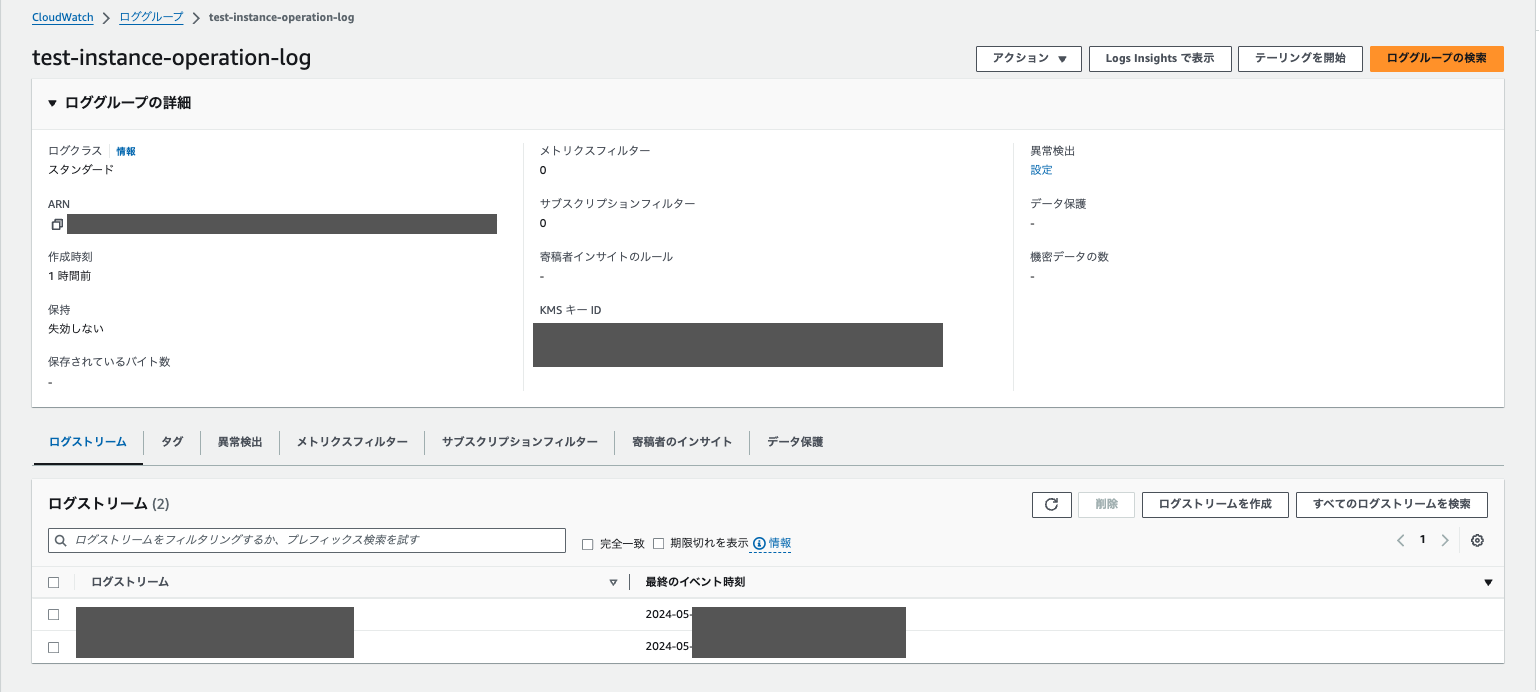The height and width of the screenshot is (692, 1539).
Task: Copy the log group ARN
Action: point(57,224)
